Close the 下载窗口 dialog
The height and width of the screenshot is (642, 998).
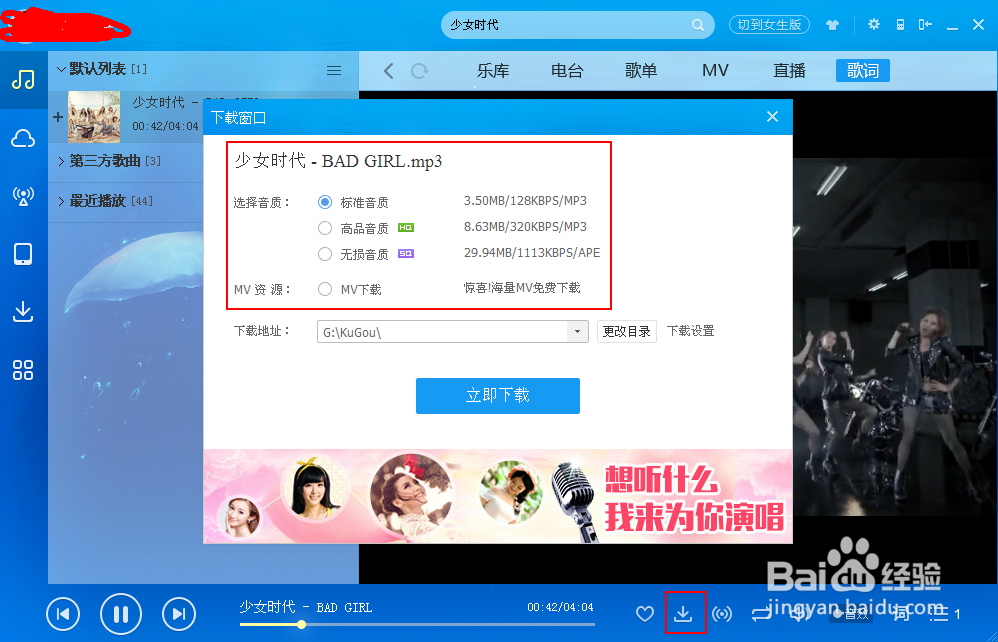(x=772, y=116)
